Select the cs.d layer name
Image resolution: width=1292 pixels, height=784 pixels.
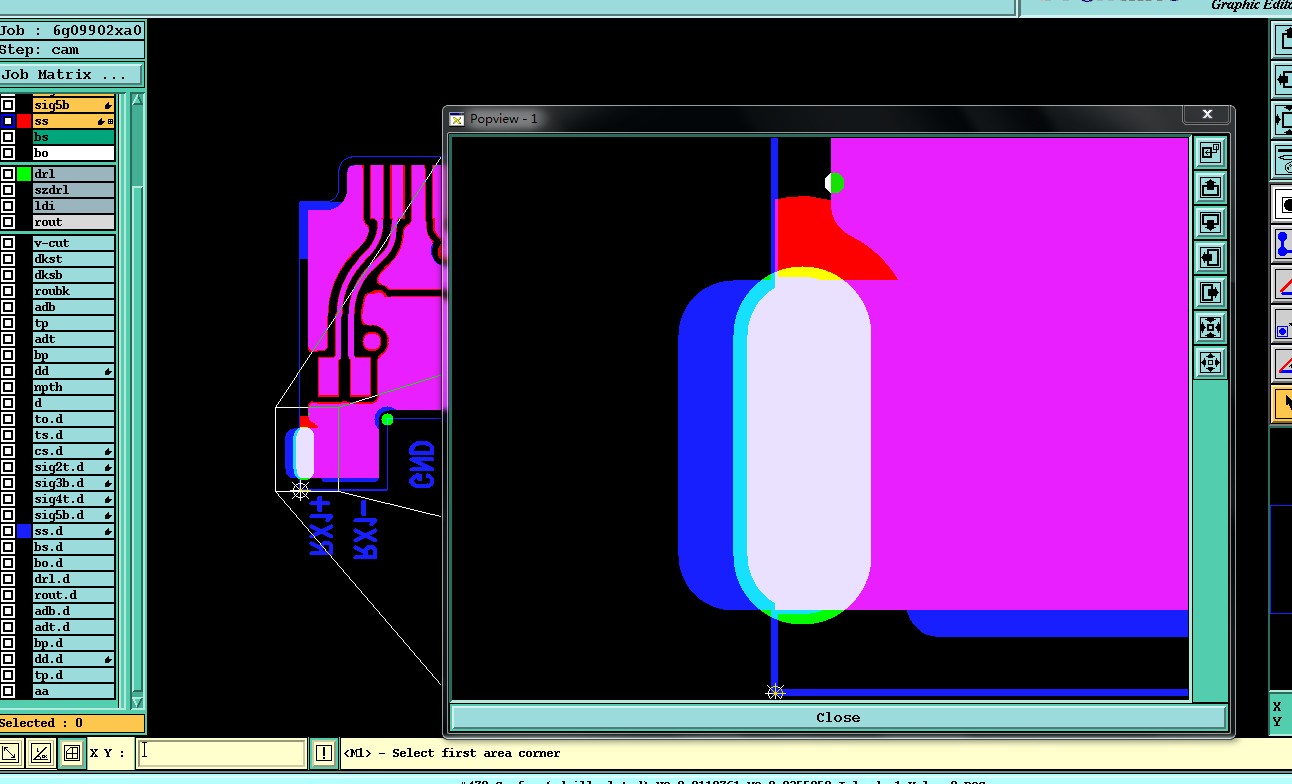[73, 451]
